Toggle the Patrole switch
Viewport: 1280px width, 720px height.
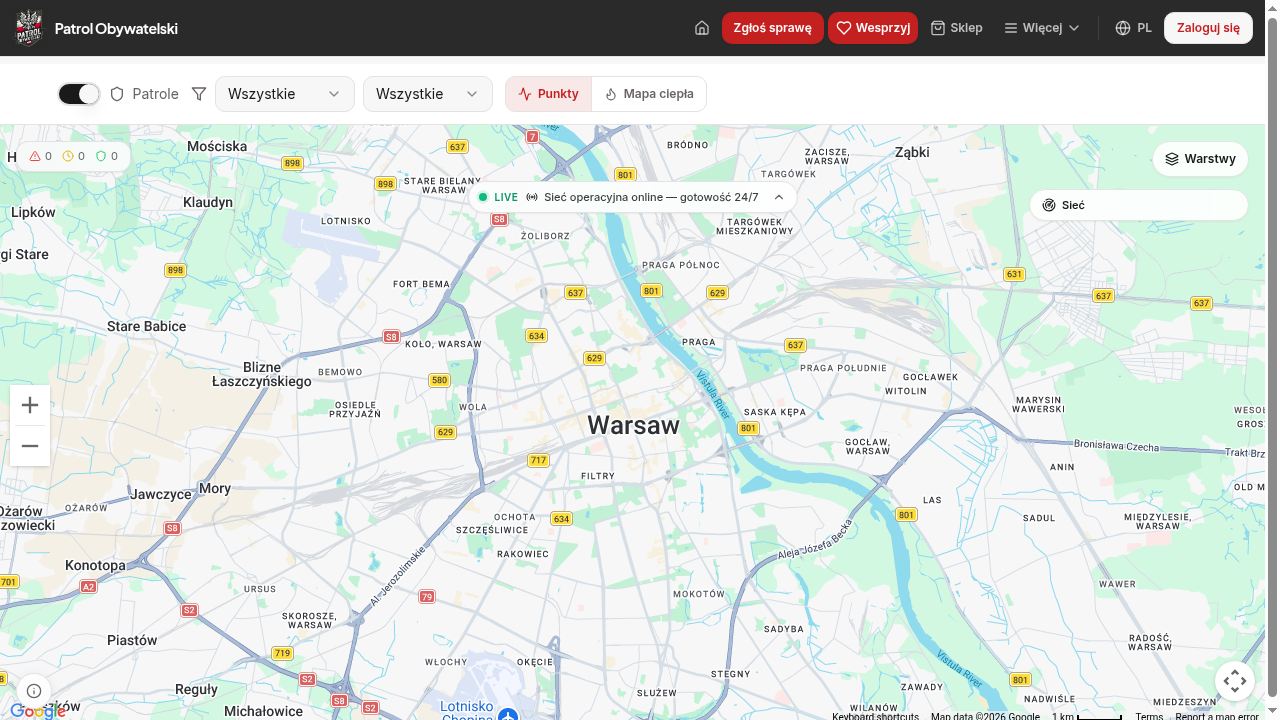click(x=79, y=94)
